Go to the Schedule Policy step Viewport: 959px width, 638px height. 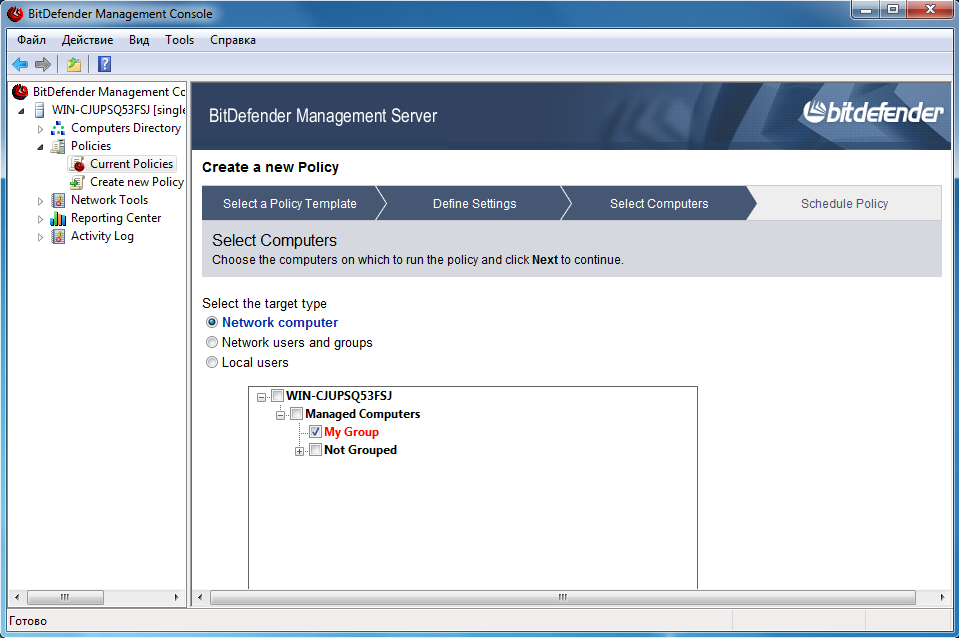coord(845,204)
